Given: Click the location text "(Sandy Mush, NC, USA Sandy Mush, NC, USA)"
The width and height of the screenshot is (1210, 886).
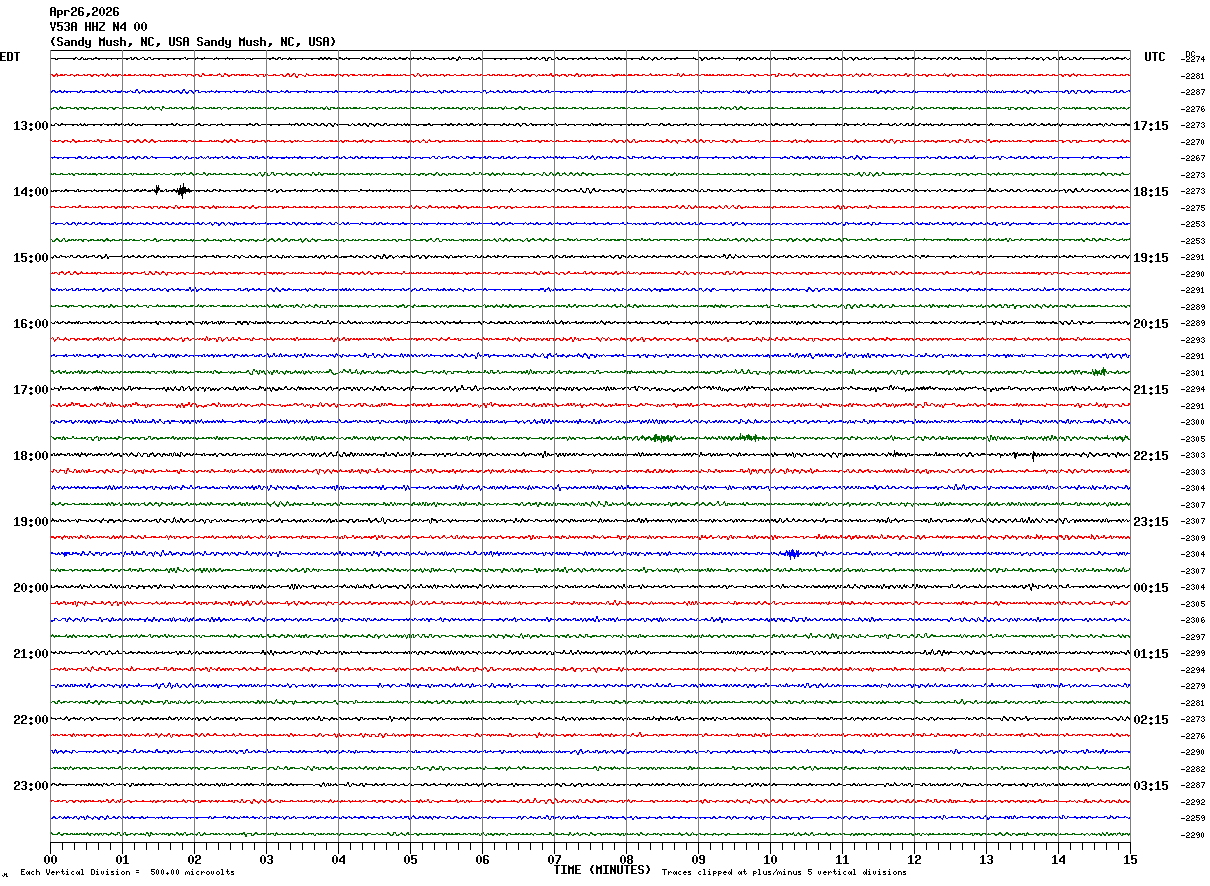Looking at the screenshot, I should [193, 42].
